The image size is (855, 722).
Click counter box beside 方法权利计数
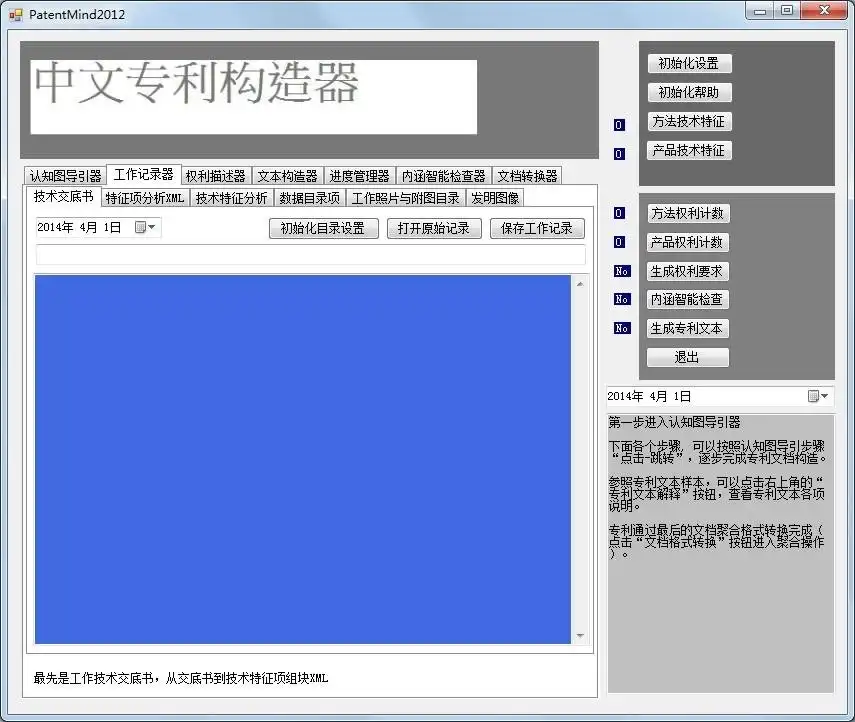619,213
